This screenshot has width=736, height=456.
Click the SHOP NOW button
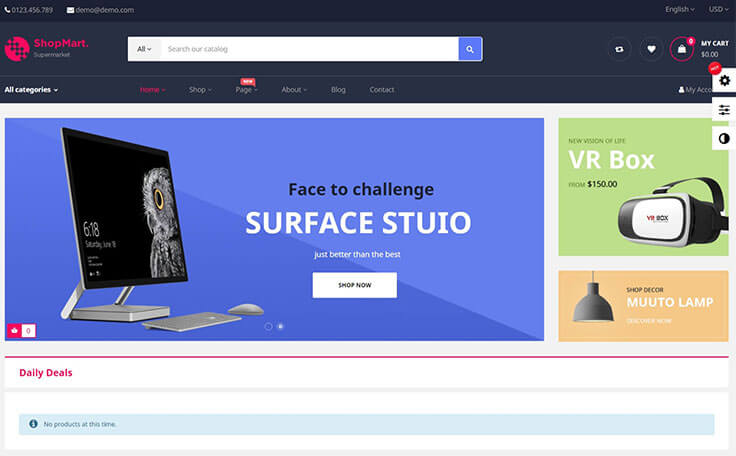coord(354,285)
